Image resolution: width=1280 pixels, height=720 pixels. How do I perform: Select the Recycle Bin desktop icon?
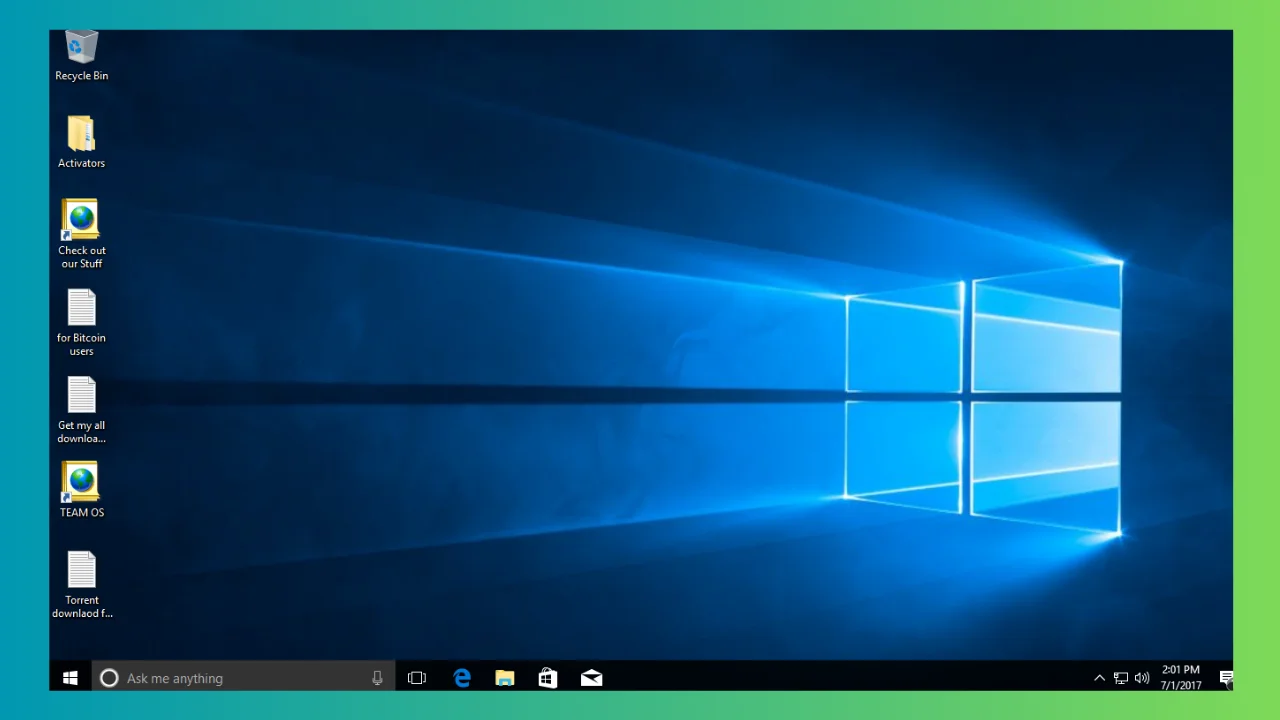(x=81, y=56)
